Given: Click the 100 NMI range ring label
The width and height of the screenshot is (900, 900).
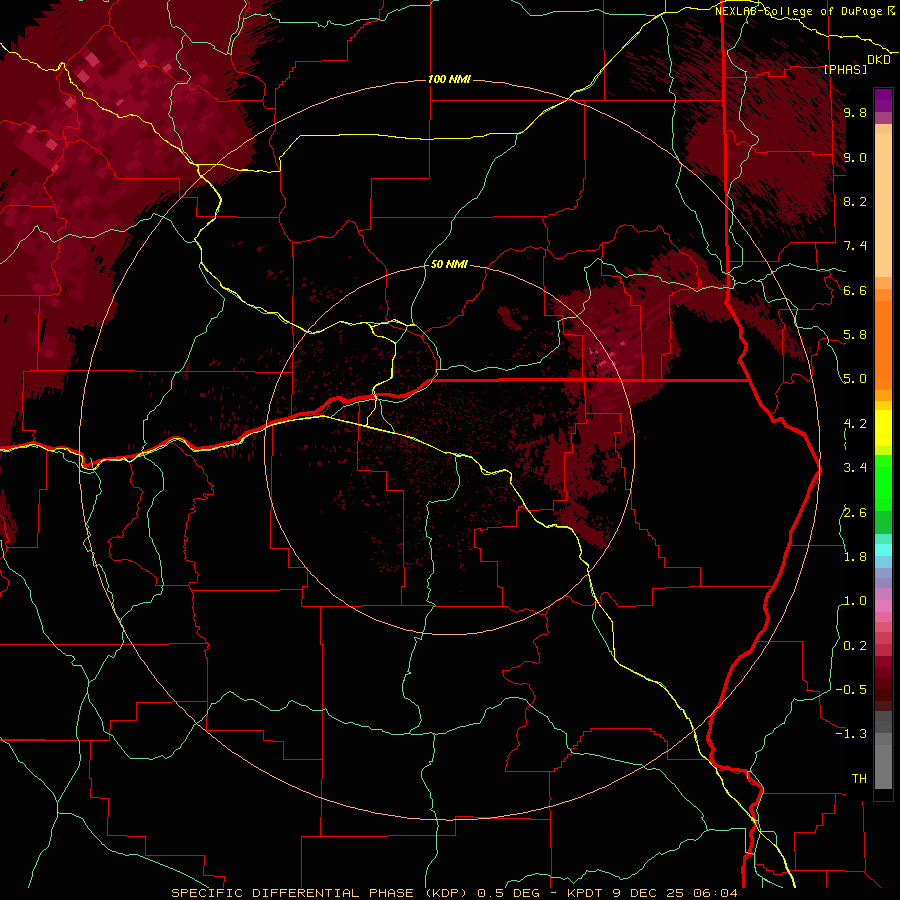Looking at the screenshot, I should [449, 79].
